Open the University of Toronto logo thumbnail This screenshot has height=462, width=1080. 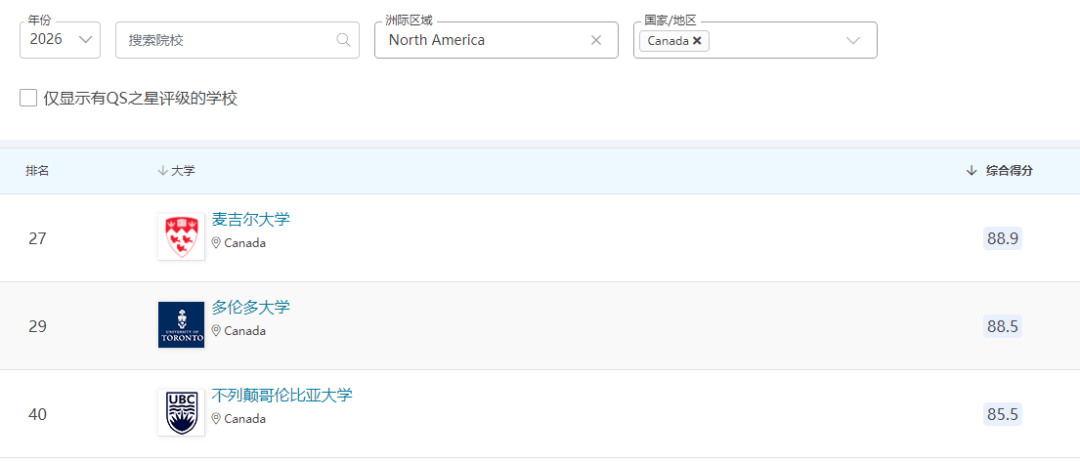(x=181, y=324)
